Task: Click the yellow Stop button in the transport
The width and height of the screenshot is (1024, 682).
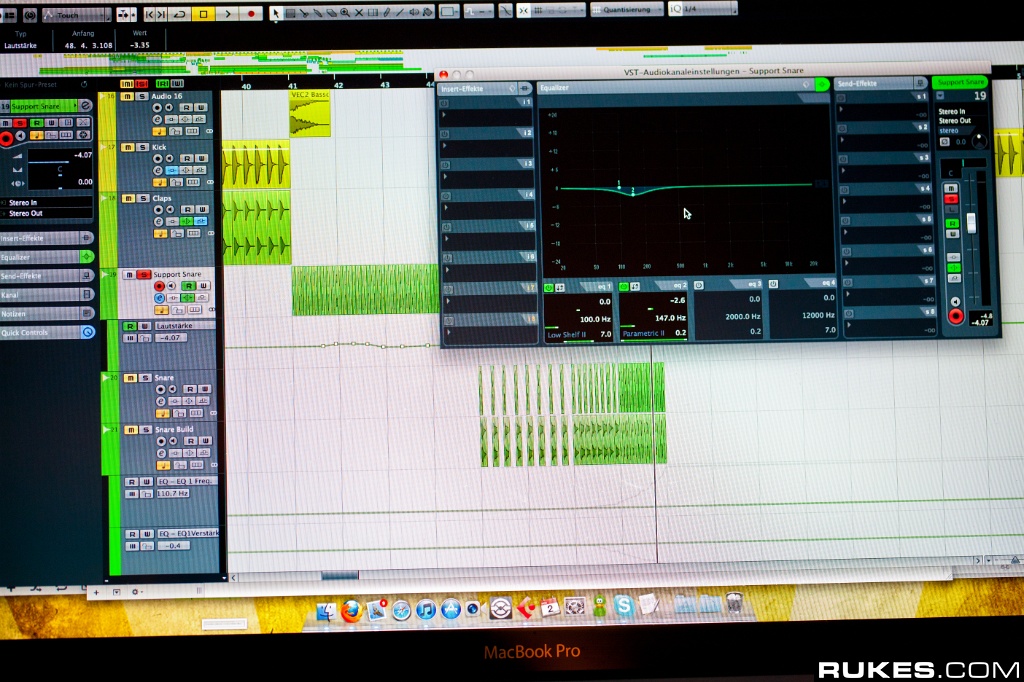Action: [204, 14]
